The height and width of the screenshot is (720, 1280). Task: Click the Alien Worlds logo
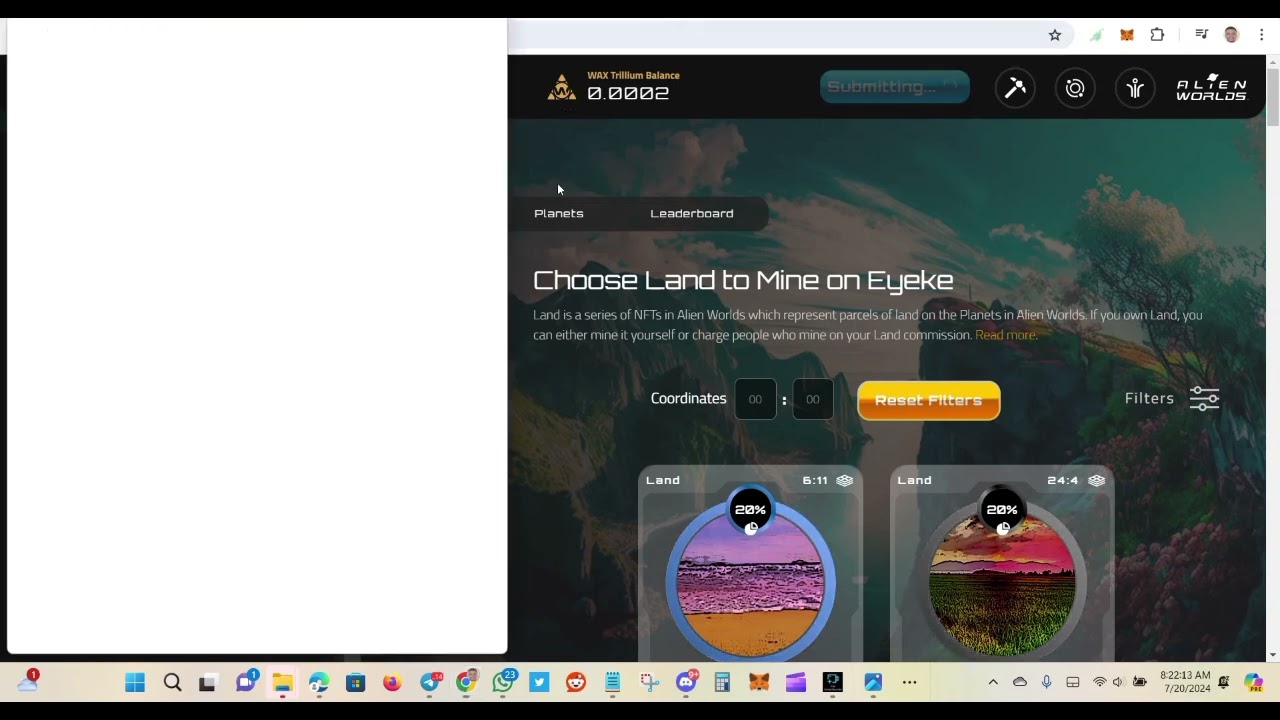coord(1211,88)
